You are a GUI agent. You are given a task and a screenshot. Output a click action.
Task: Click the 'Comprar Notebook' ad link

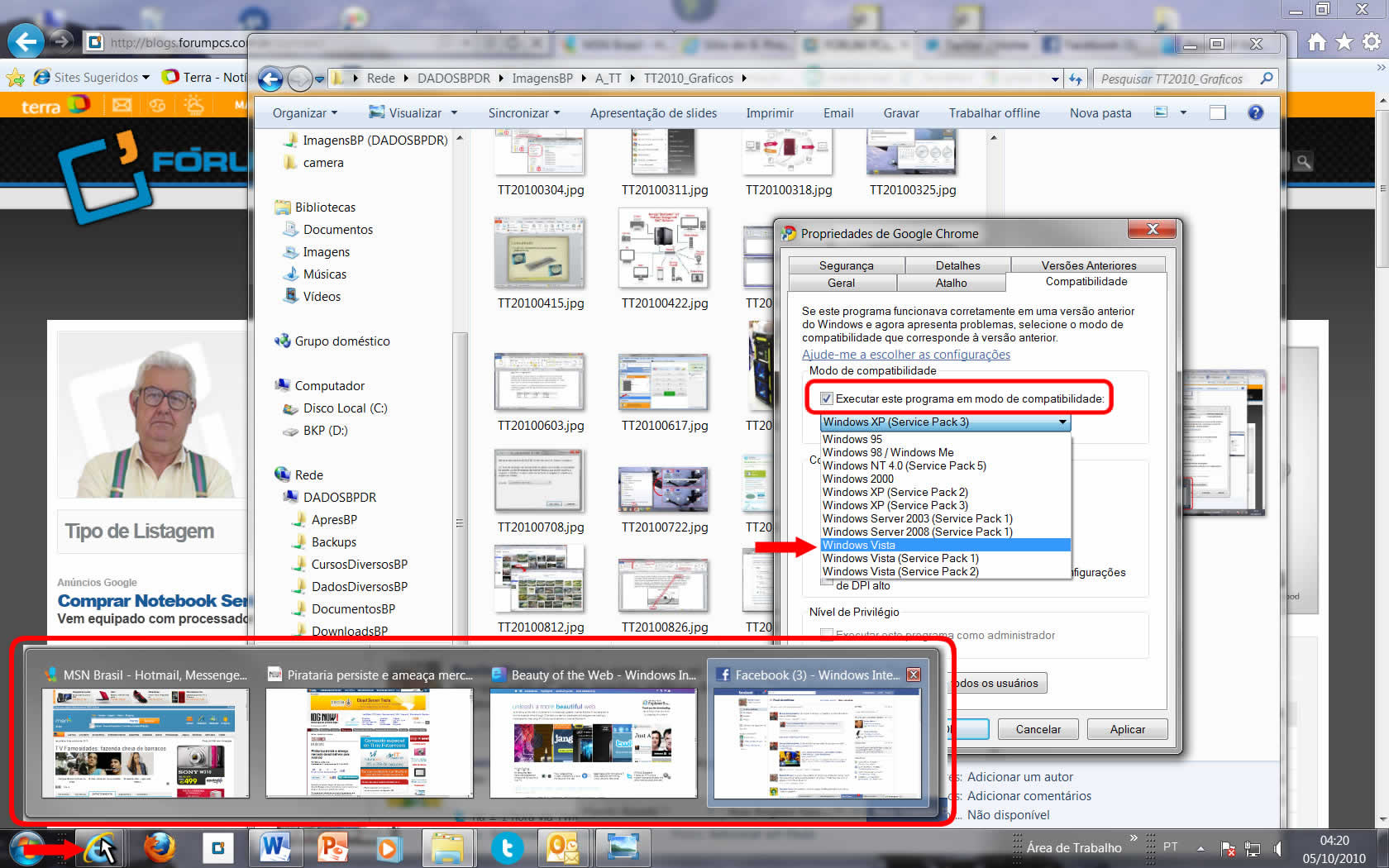coord(153,601)
